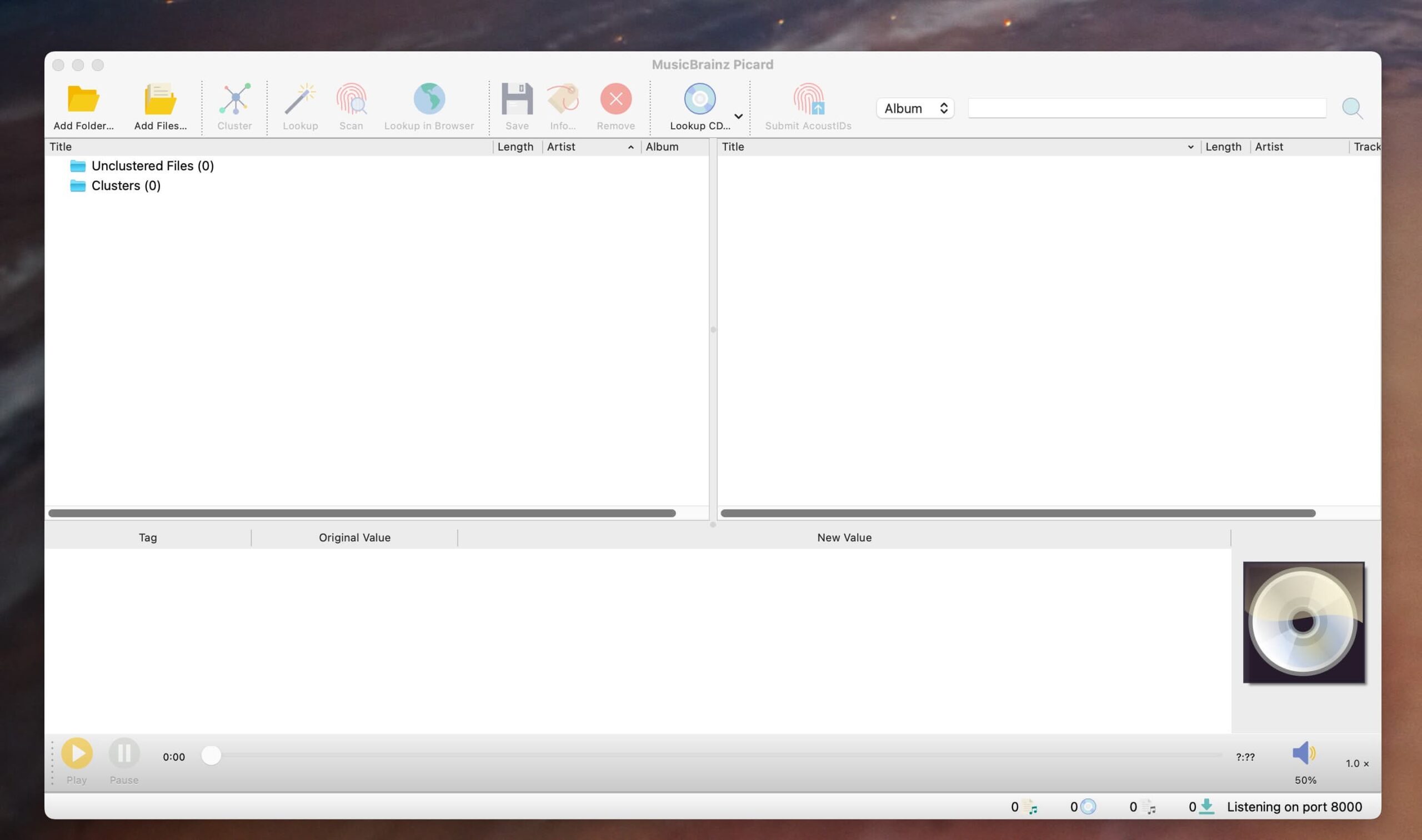Click the ?:?? total duration label
The width and height of the screenshot is (1422, 840).
pyautogui.click(x=1245, y=757)
